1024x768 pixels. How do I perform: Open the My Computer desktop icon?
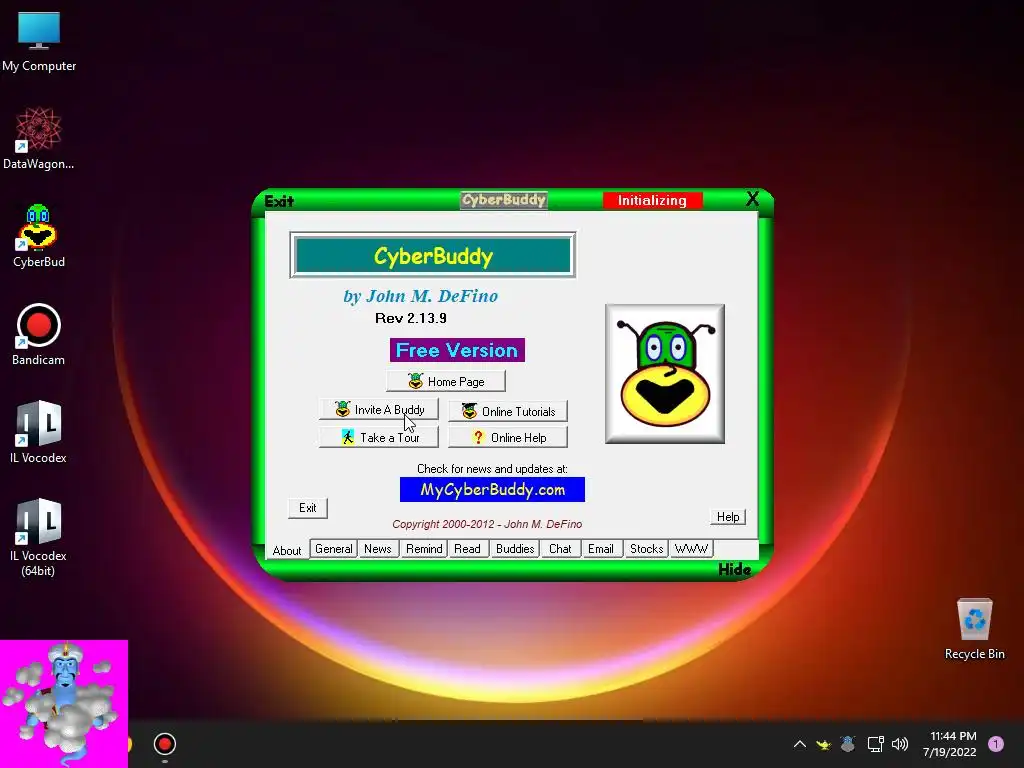click(39, 42)
